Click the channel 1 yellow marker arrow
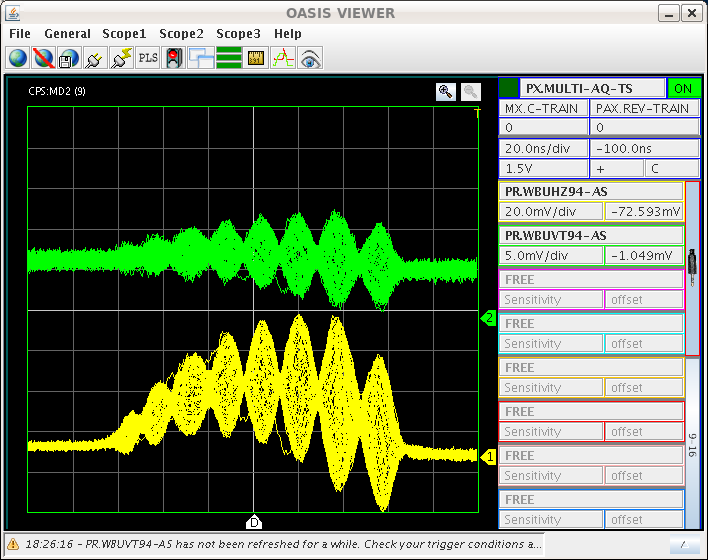 click(488, 457)
